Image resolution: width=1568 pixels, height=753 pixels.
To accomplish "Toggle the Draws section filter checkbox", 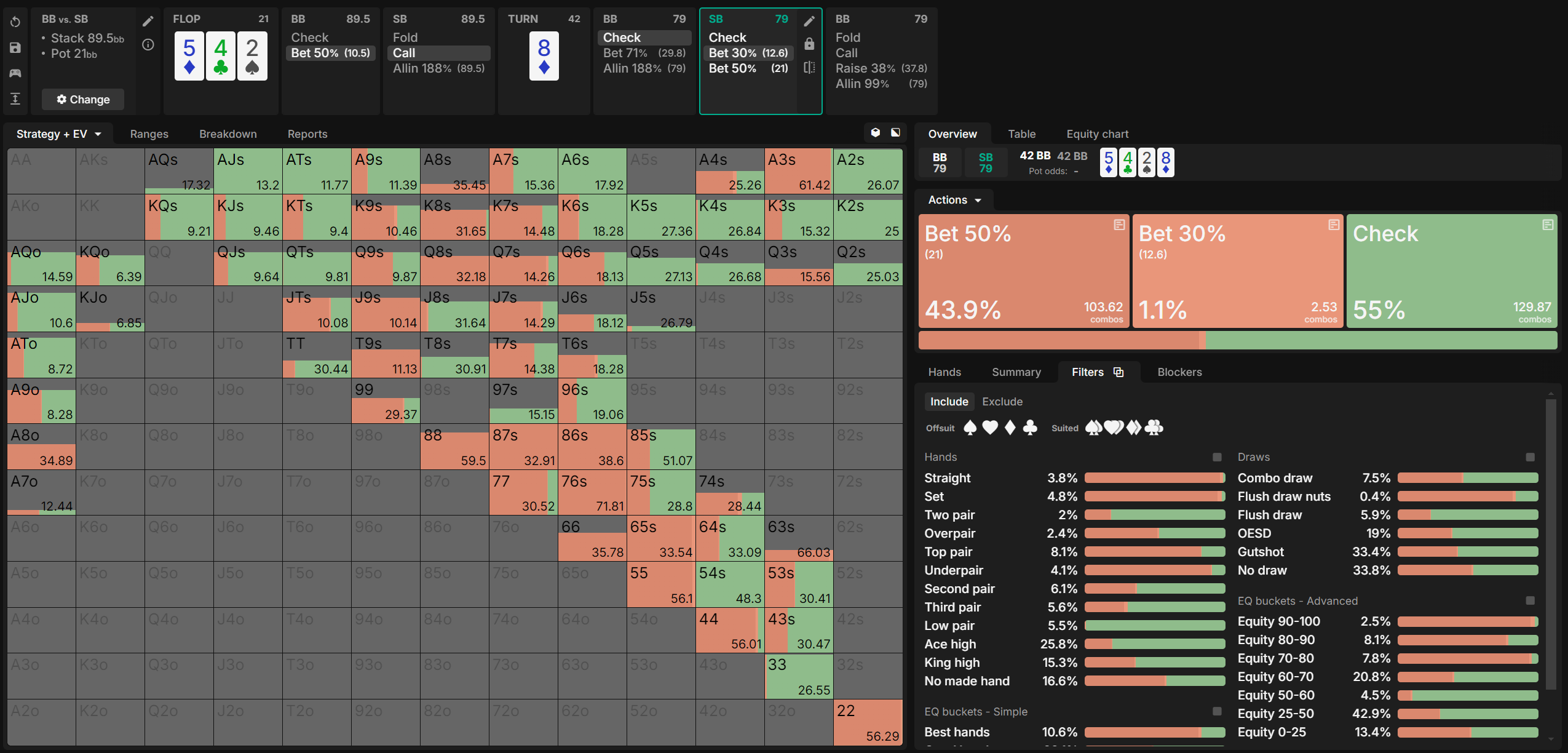I will tap(1530, 457).
